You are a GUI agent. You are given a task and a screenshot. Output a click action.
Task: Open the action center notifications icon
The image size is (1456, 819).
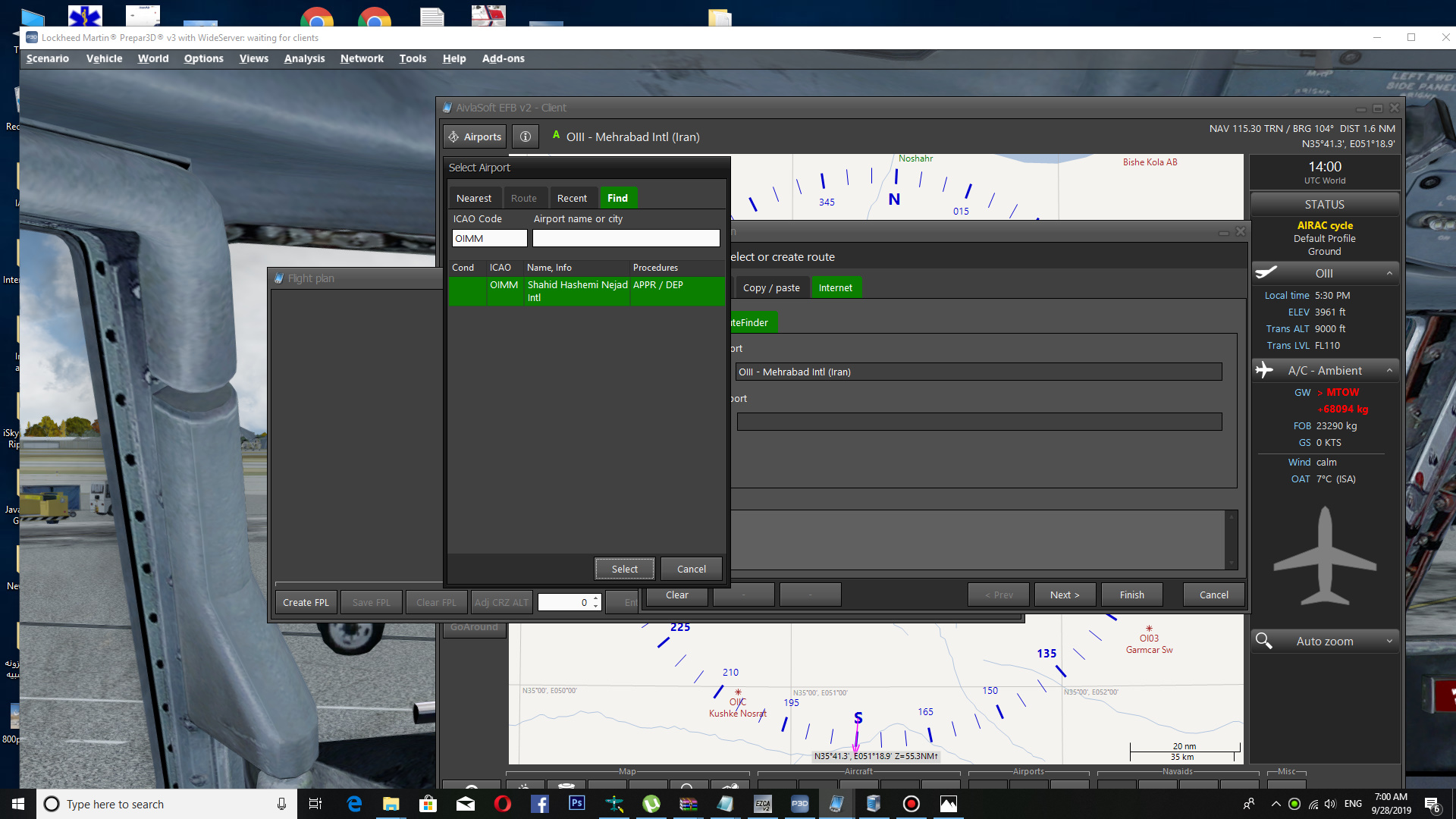tap(1432, 805)
